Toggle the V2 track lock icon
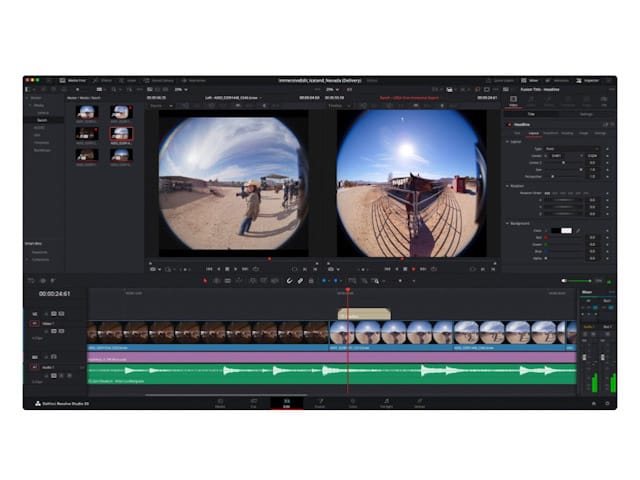This screenshot has height=480, width=640. (46, 314)
